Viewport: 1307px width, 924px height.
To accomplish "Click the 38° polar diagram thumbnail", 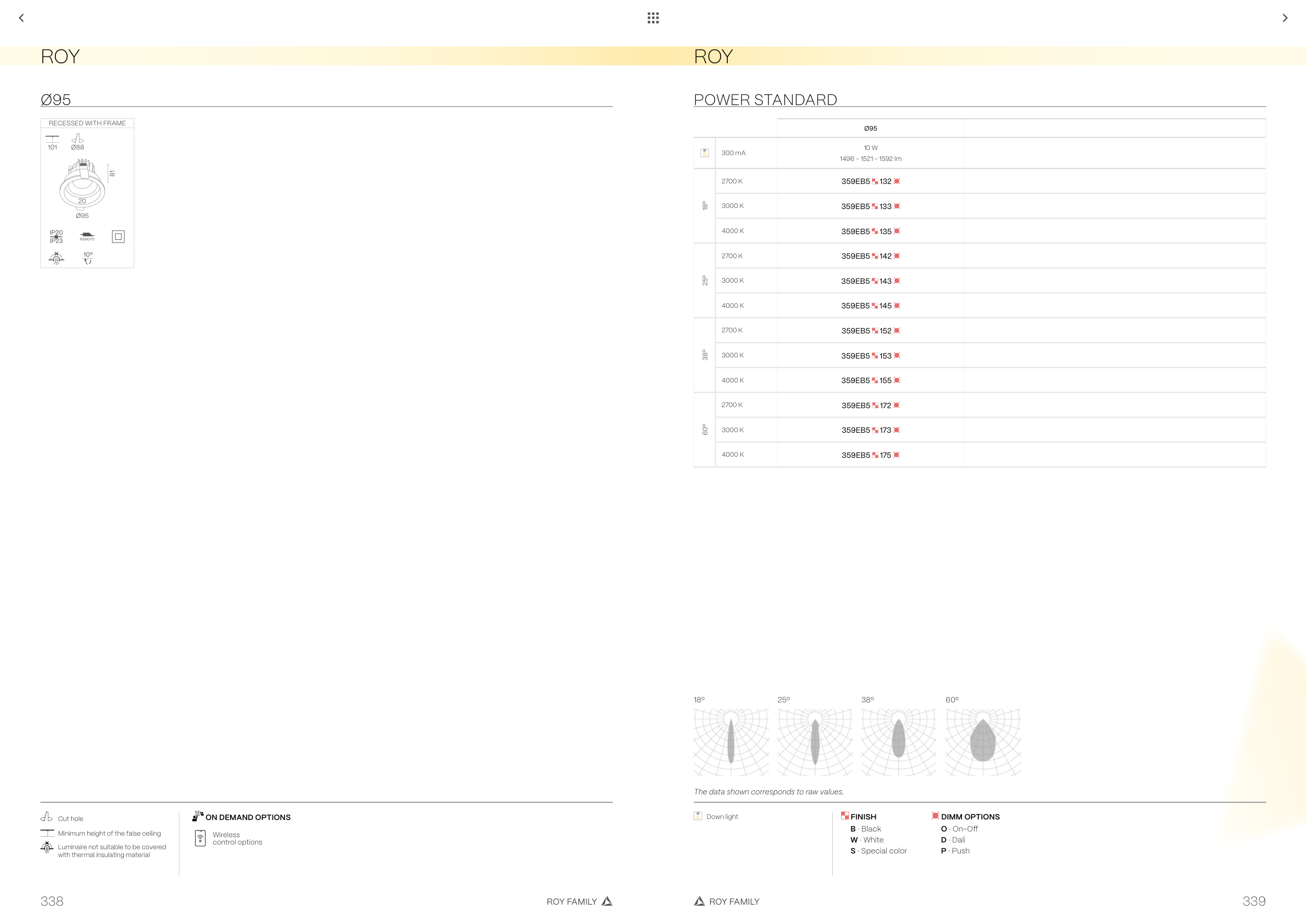I will (899, 742).
